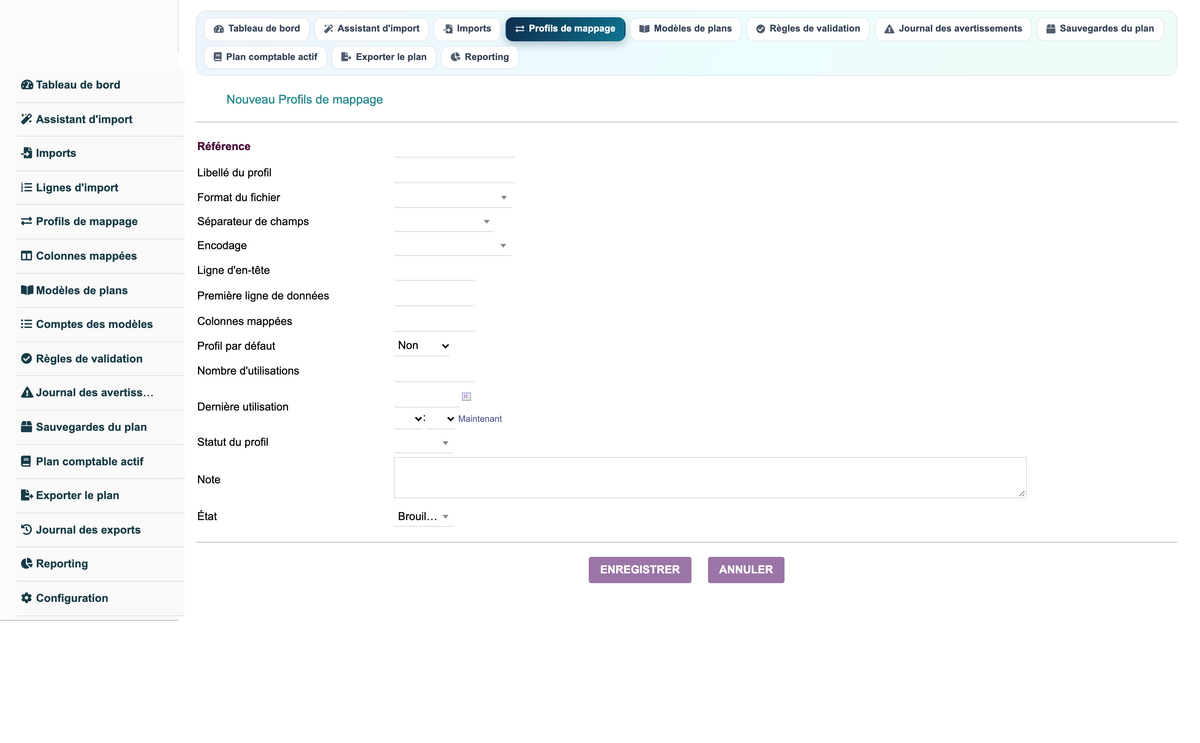
Task: Focus the Dernière utilisation date input
Action: pyautogui.click(x=426, y=395)
